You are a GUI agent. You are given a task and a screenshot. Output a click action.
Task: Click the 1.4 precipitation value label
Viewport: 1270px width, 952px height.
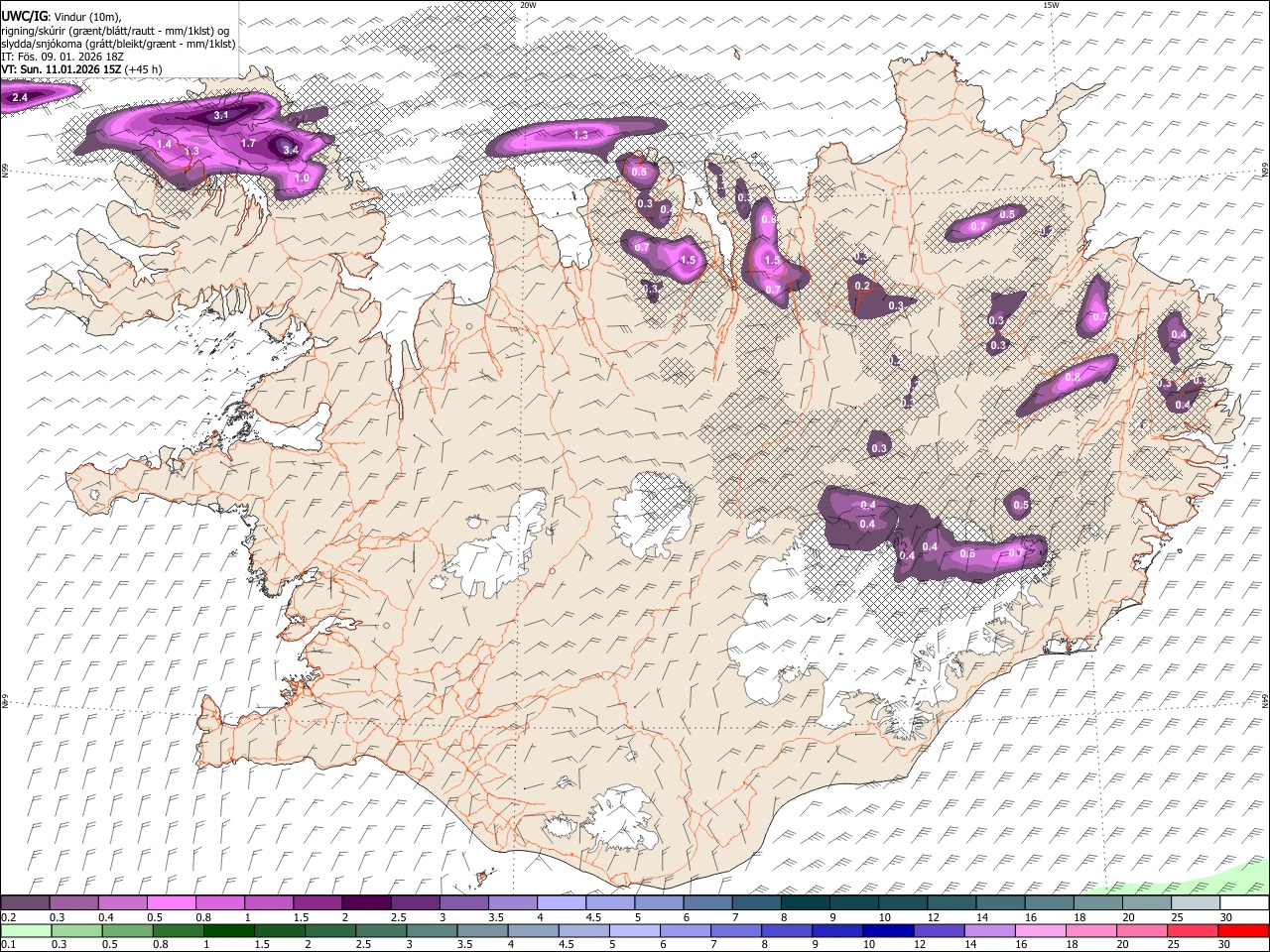pyautogui.click(x=164, y=145)
